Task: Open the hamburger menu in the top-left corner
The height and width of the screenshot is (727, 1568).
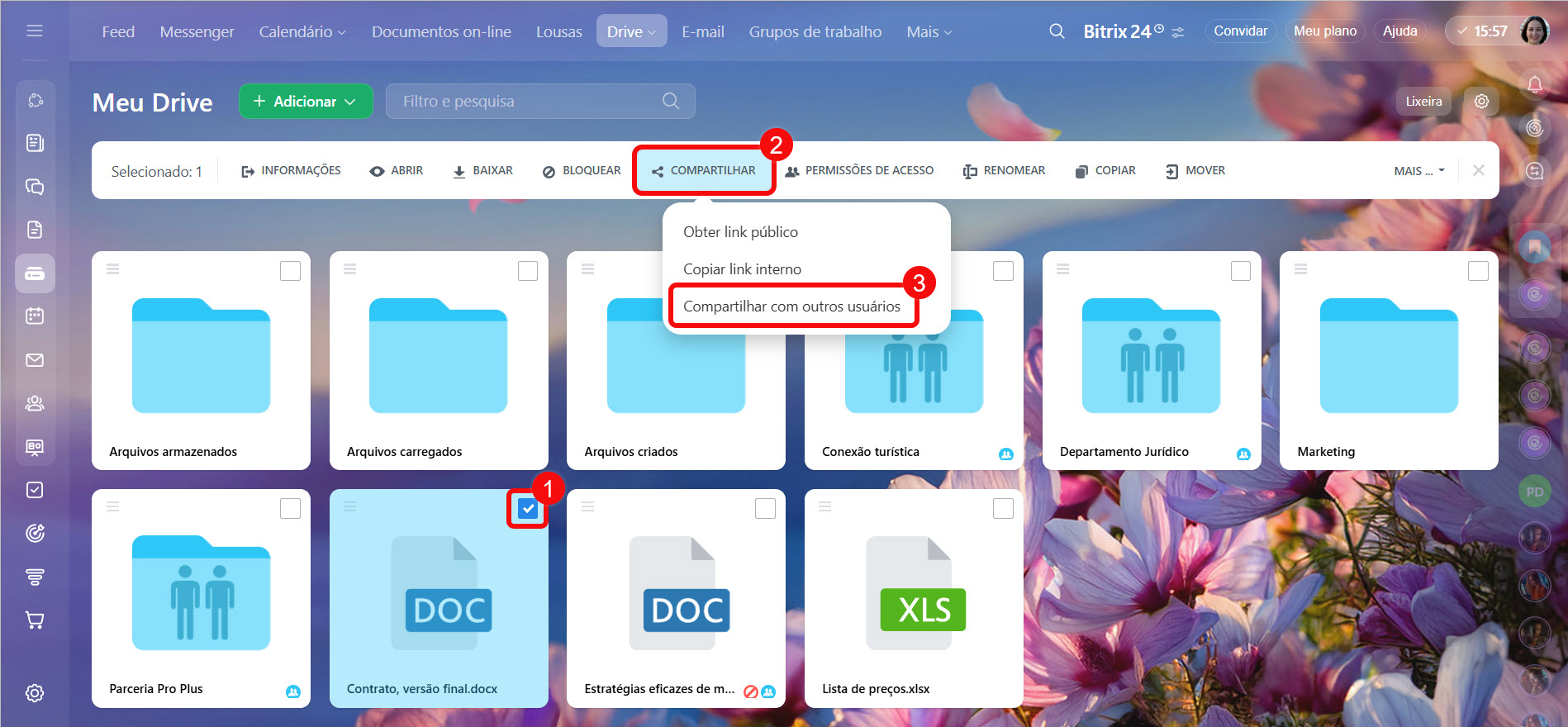Action: click(35, 31)
